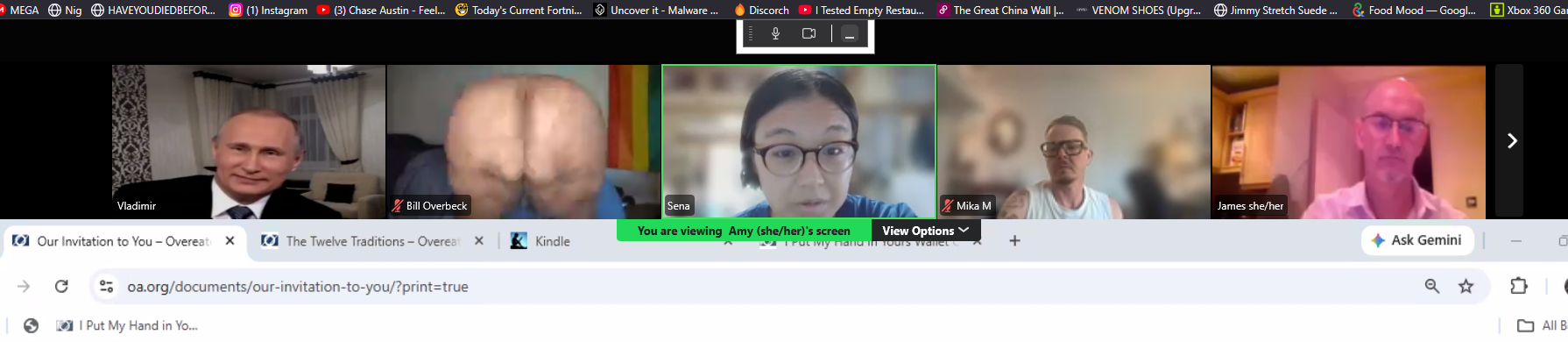Go forward with the forward arrow
1568x342 pixels.
24,287
